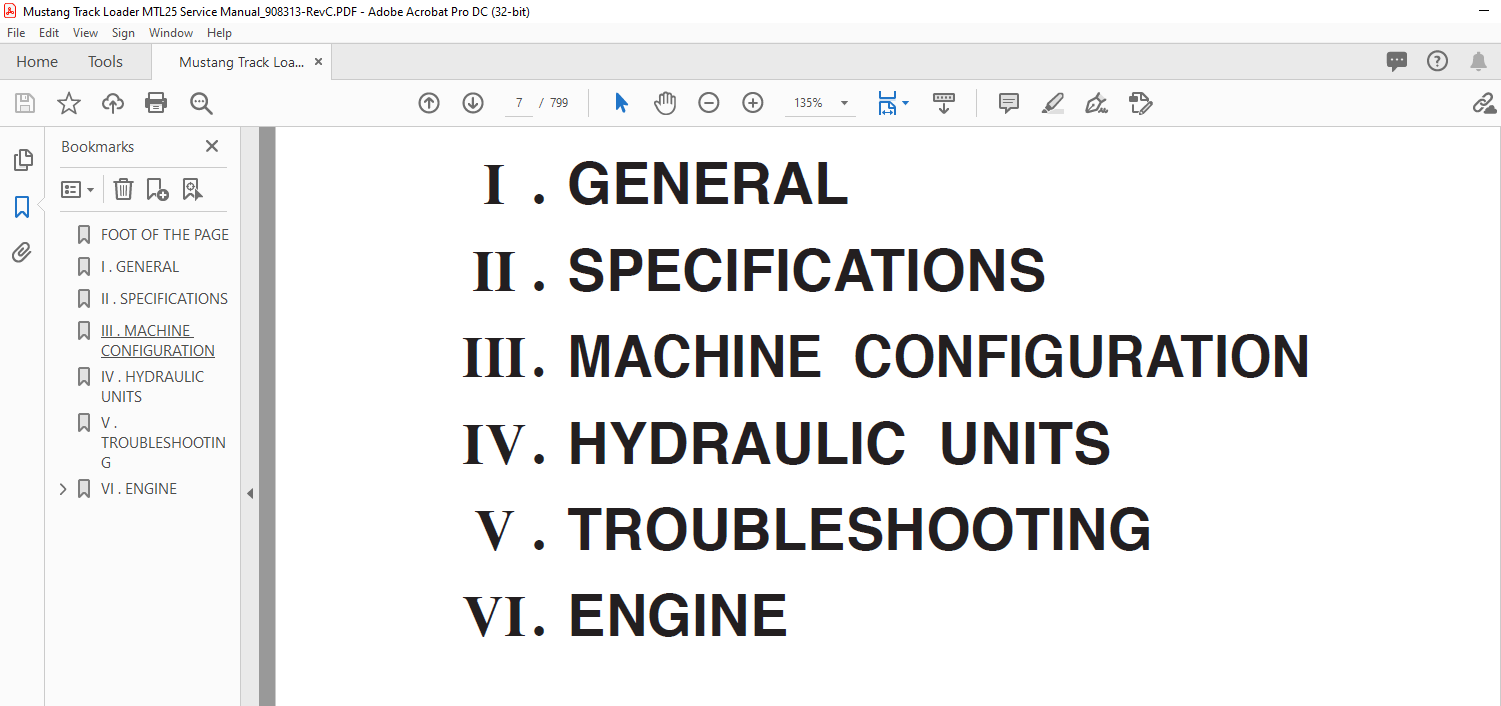Click the stamp tool icon
The height and width of the screenshot is (706, 1501).
[1141, 103]
